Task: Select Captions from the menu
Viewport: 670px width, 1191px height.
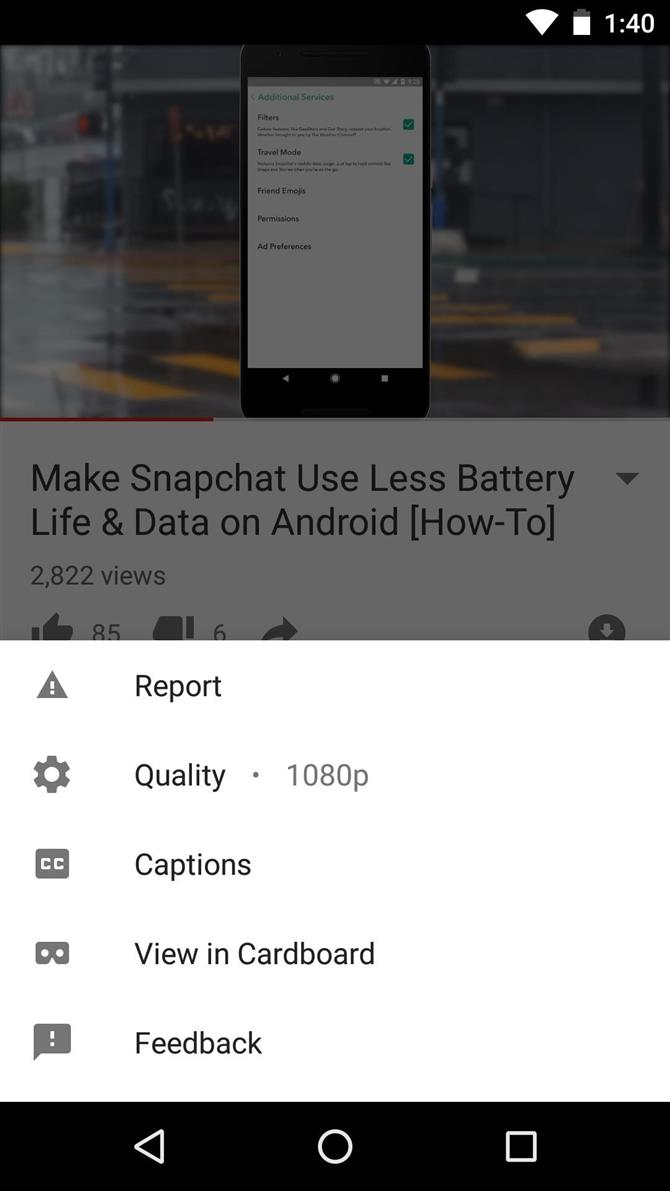Action: tap(335, 864)
